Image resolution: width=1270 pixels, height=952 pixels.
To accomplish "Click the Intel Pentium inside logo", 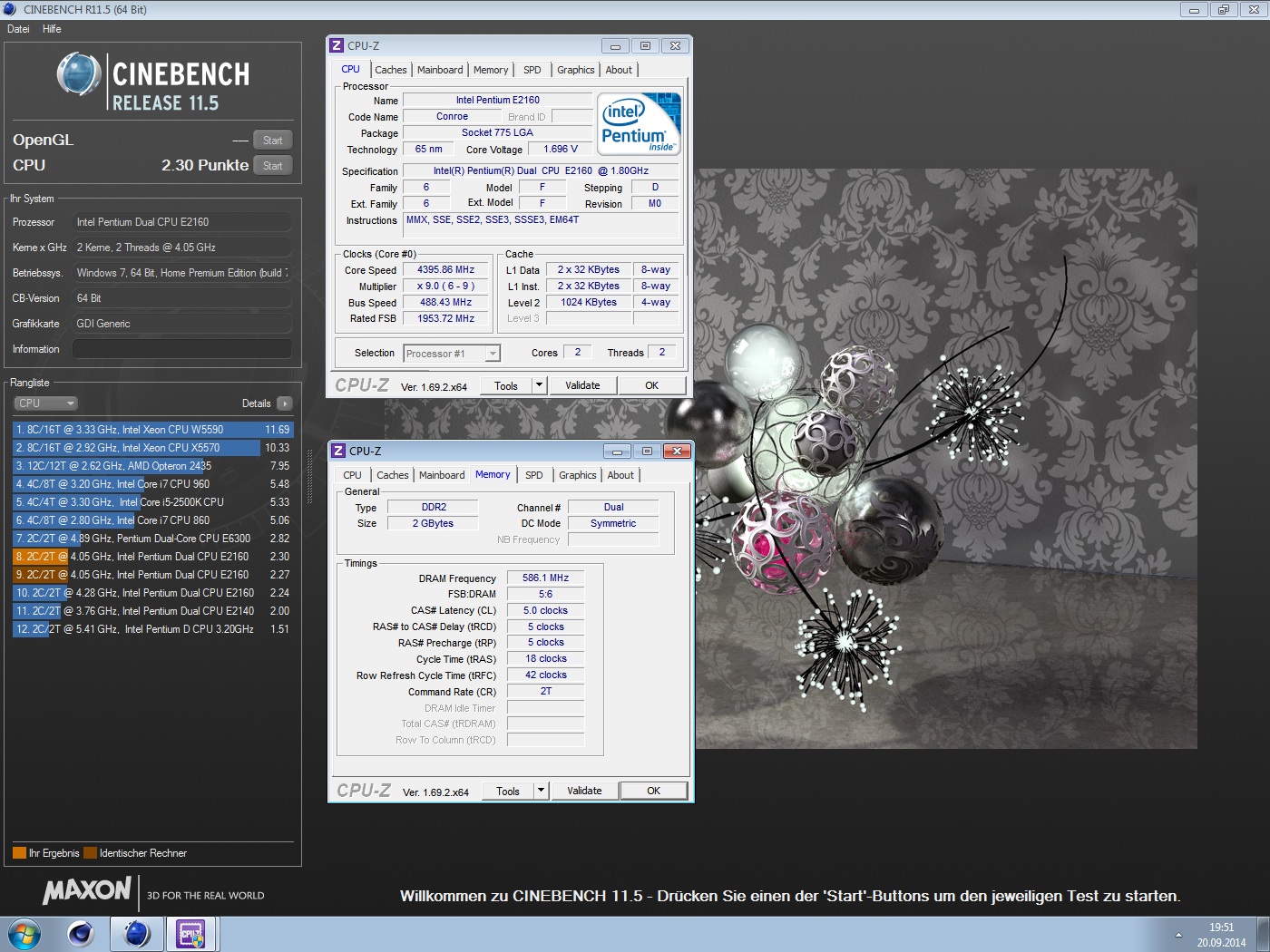I will click(640, 124).
